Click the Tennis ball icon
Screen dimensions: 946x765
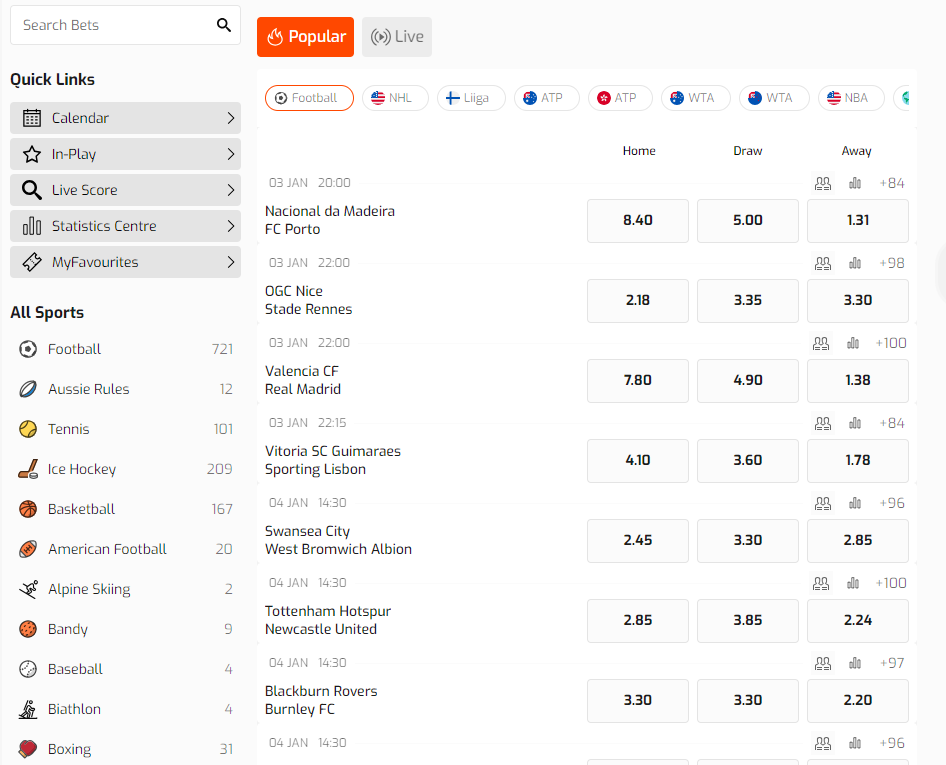click(28, 429)
